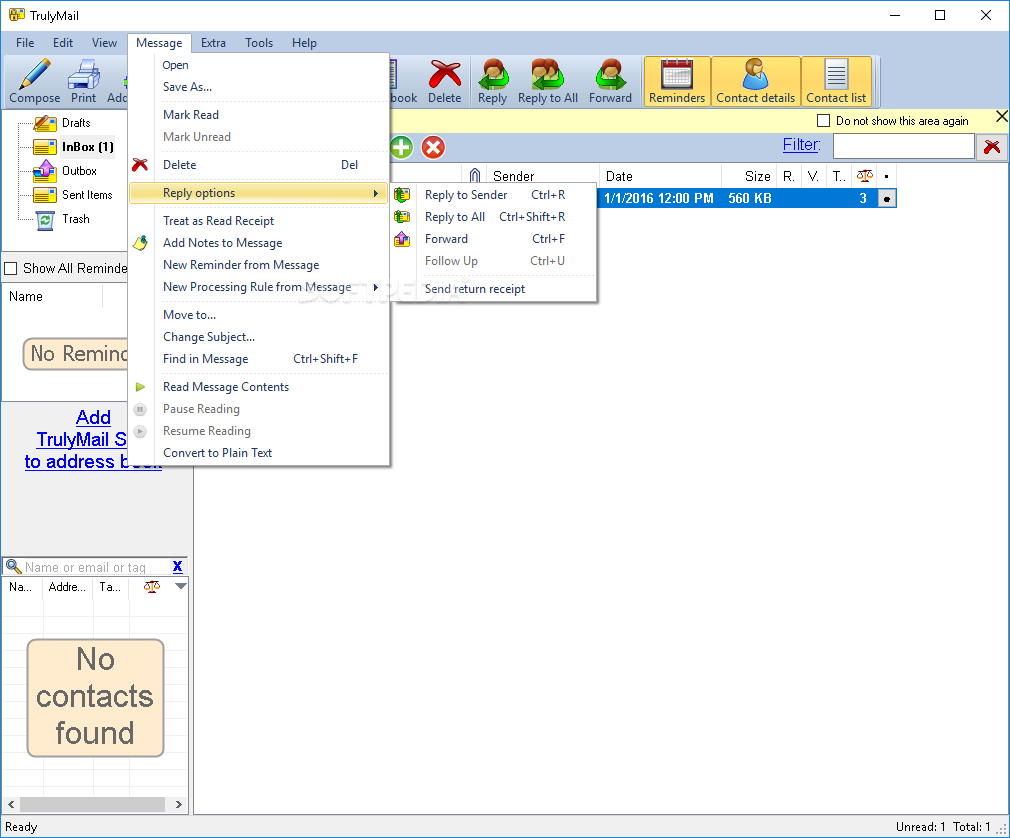
Task: Choose Change Subject... menu entry
Action: coord(259,337)
